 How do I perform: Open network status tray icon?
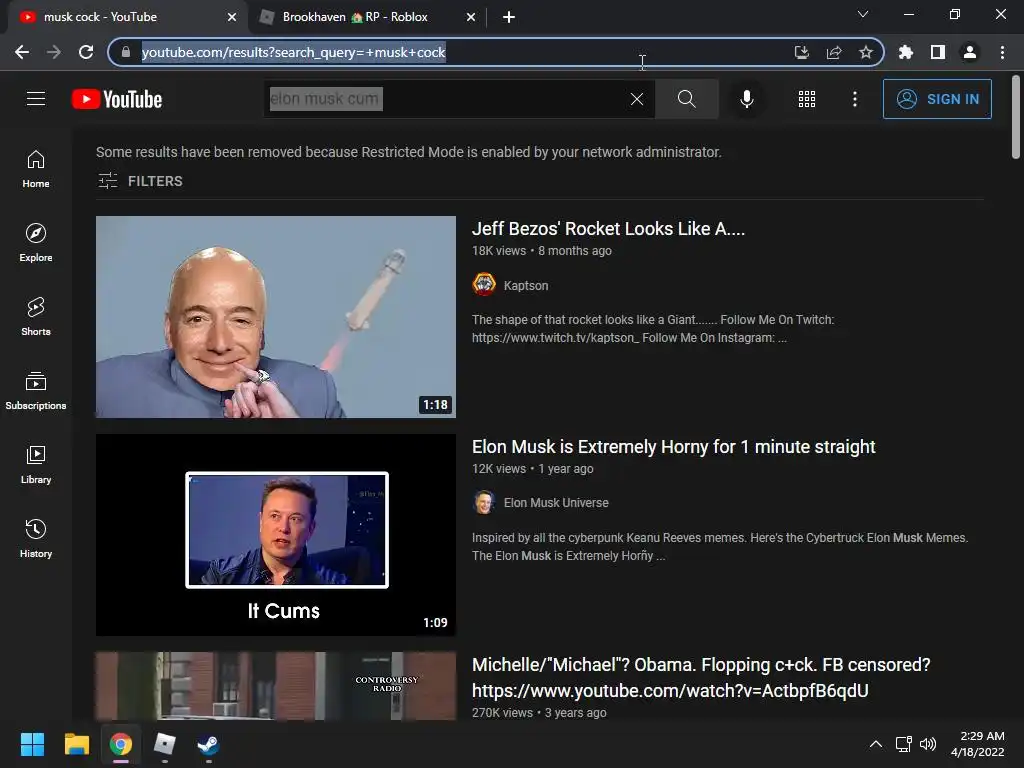(904, 744)
